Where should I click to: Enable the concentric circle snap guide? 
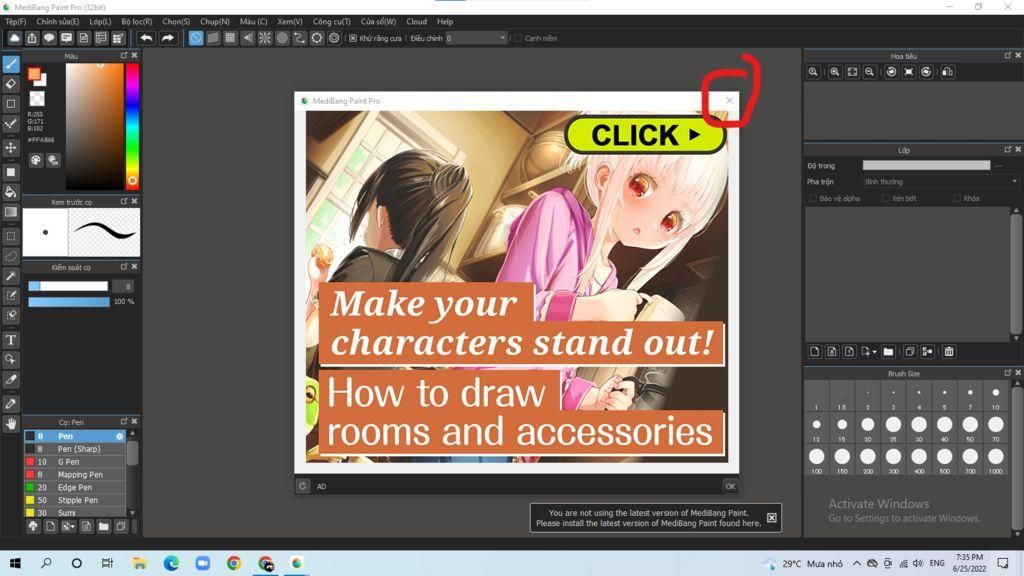pos(282,38)
